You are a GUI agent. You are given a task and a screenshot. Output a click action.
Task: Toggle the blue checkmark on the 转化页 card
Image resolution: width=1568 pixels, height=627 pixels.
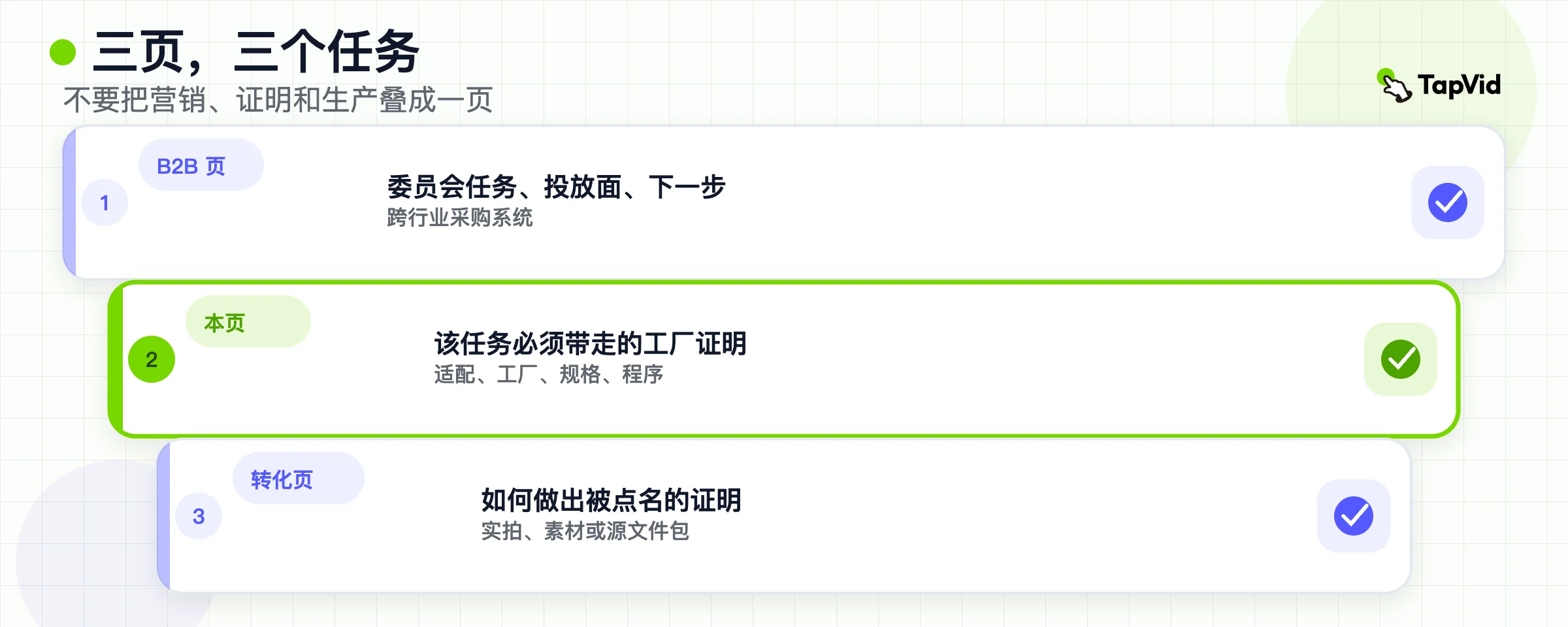[1354, 516]
